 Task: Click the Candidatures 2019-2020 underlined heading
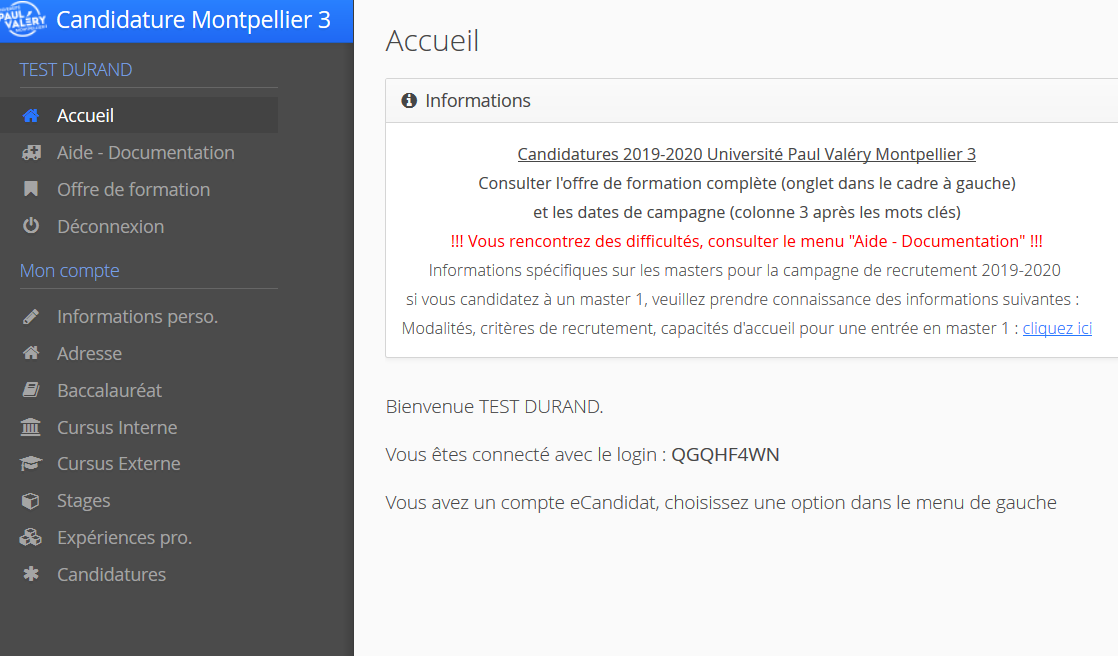746,154
